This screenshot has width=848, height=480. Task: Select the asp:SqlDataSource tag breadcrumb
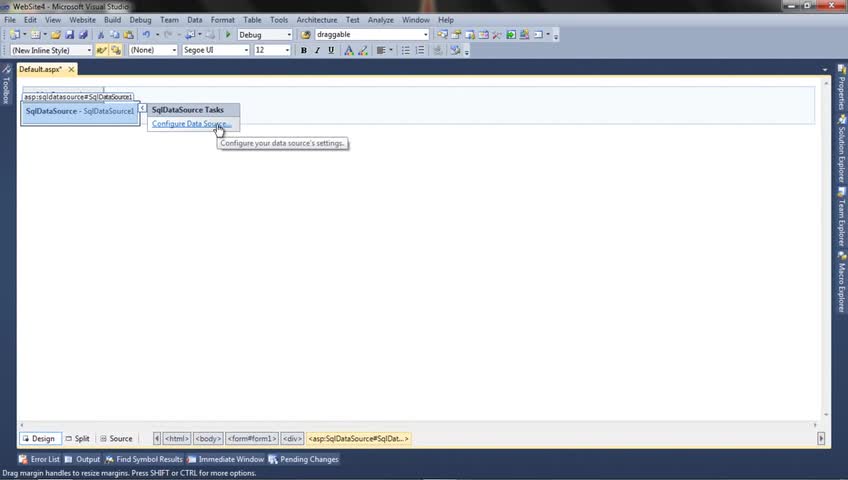click(358, 438)
